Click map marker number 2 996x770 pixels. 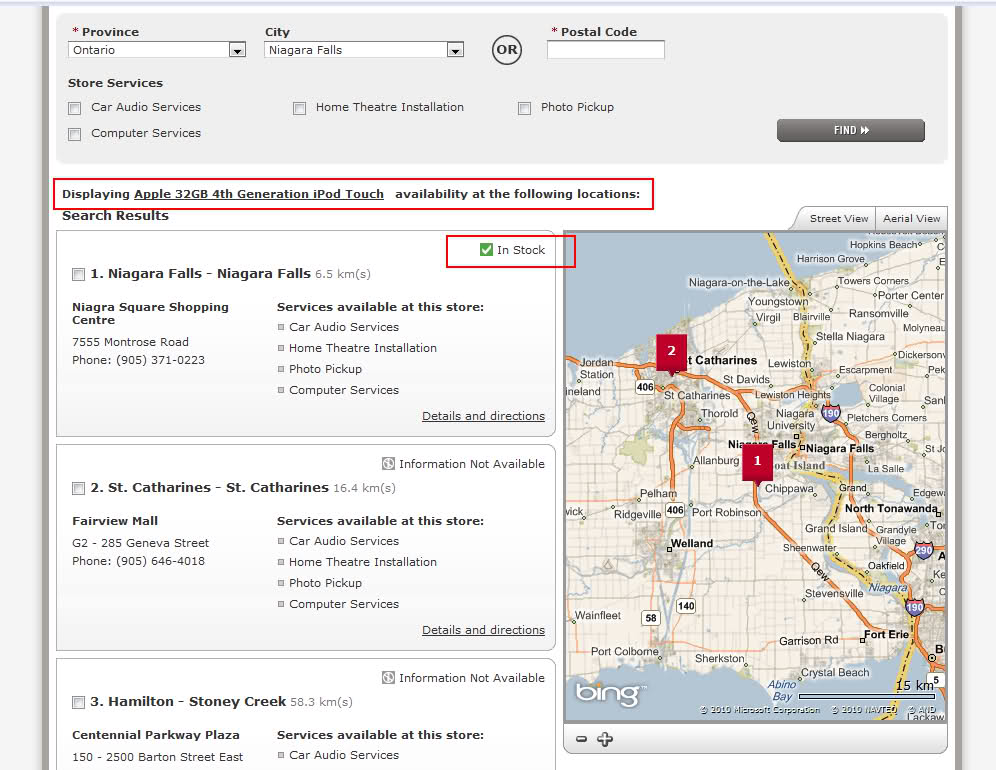coord(671,351)
